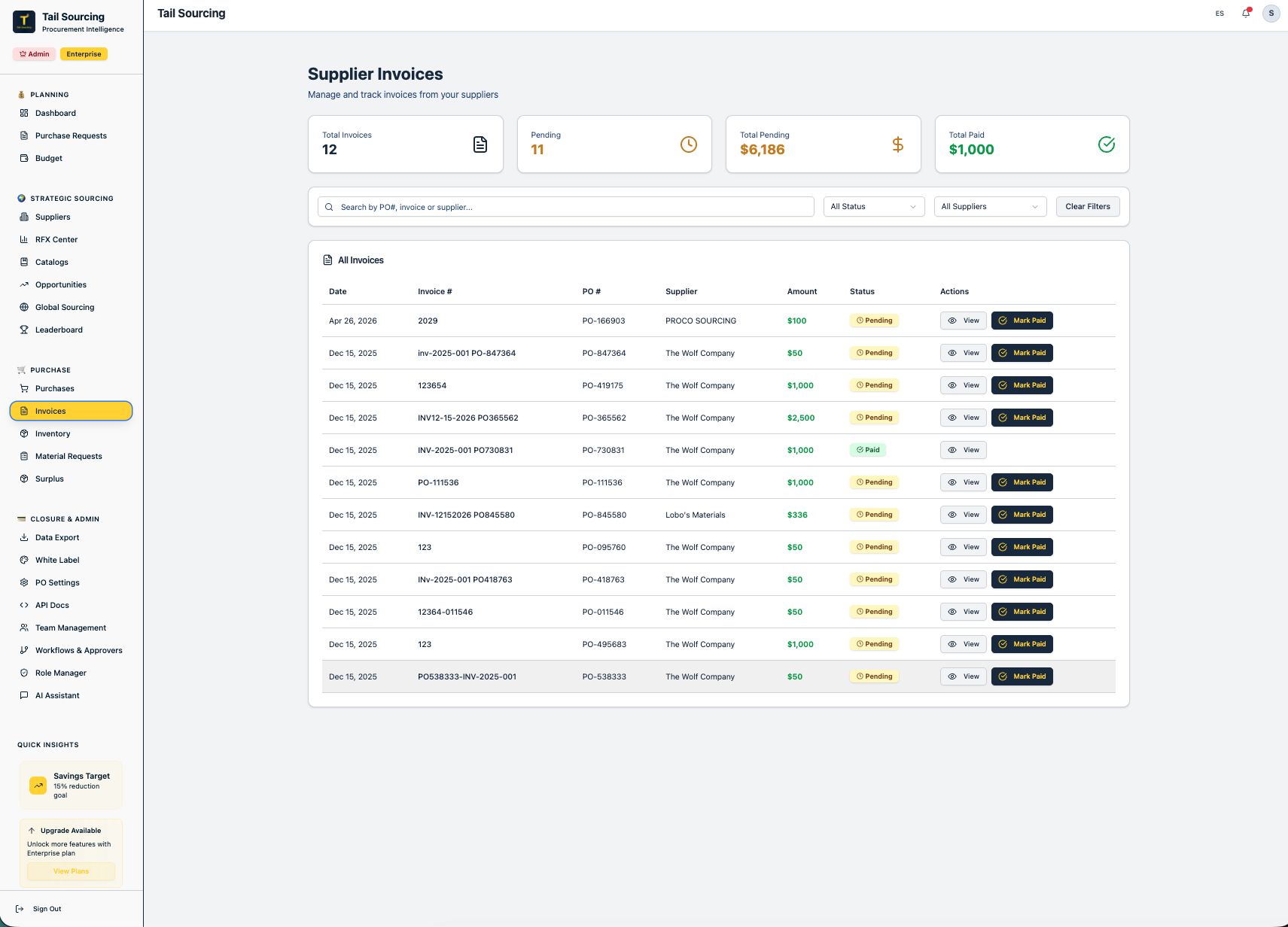The height and width of the screenshot is (927, 1288).
Task: Click the Material Requests clipboard icon
Action: pyautogui.click(x=24, y=456)
